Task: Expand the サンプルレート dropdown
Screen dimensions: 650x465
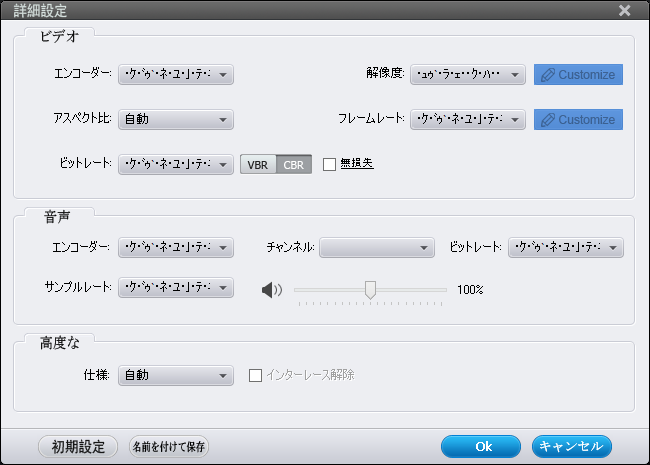Action: tap(175, 288)
